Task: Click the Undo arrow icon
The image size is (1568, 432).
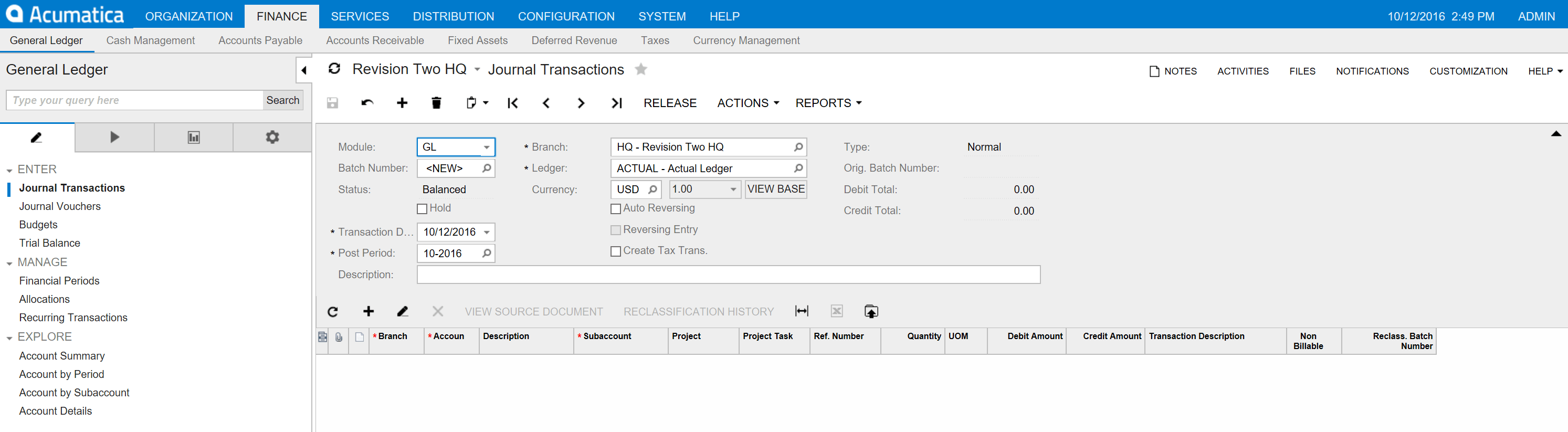Action: (x=367, y=103)
